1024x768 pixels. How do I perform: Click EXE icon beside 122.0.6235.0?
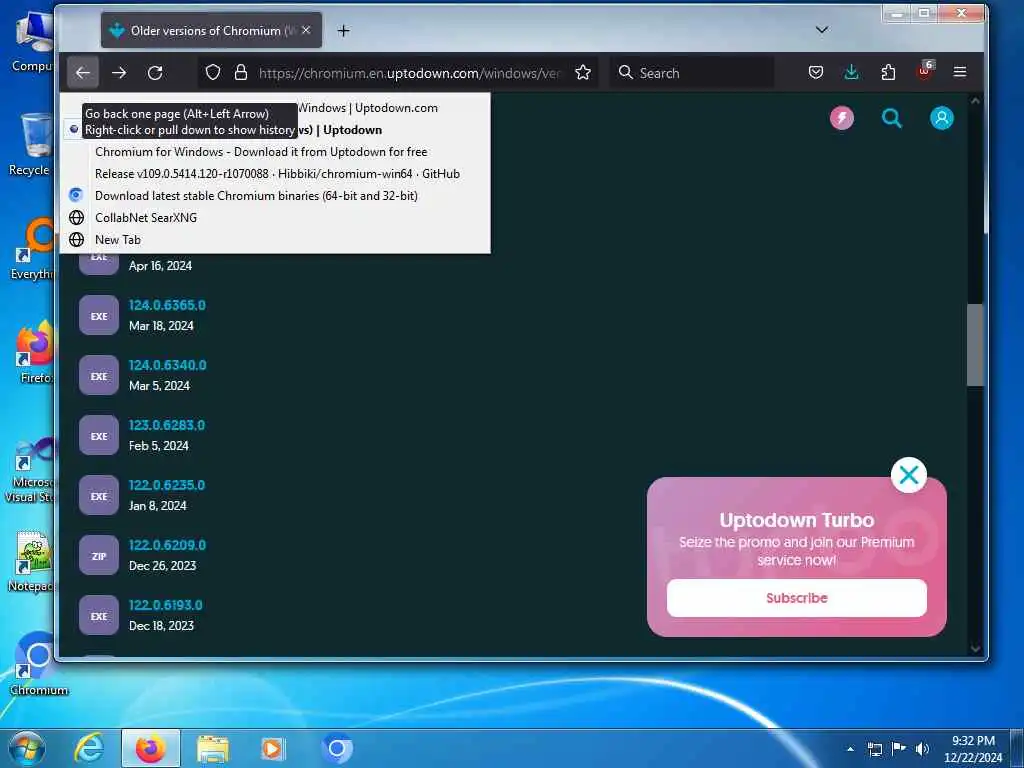pyautogui.click(x=99, y=496)
